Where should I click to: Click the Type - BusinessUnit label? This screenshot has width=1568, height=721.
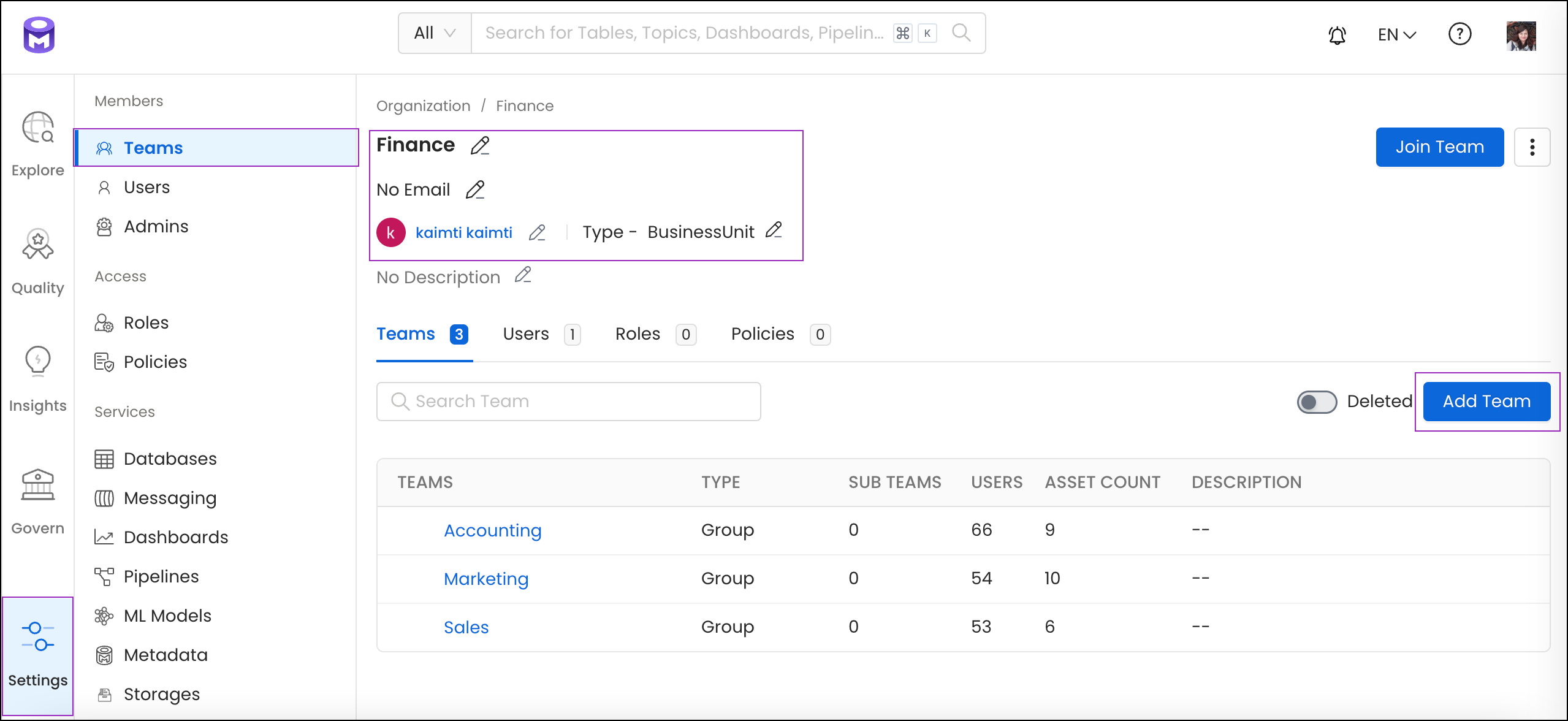[668, 232]
